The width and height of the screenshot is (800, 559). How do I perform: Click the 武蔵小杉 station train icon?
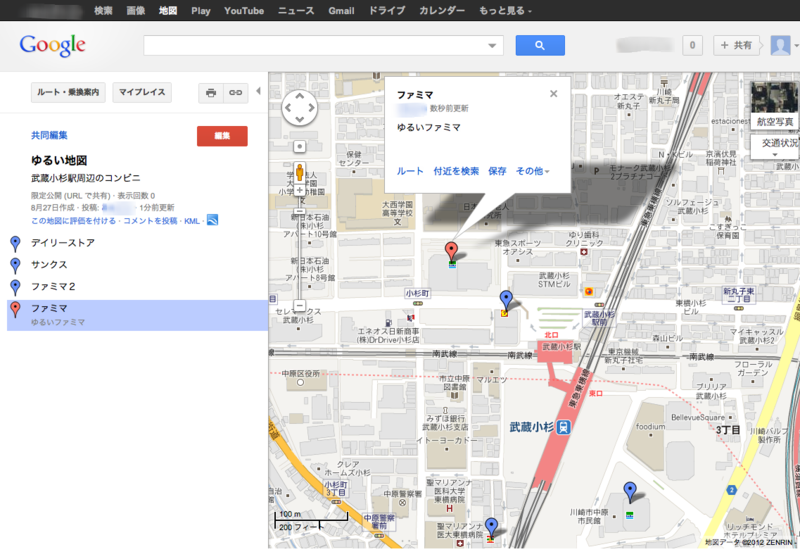563,426
